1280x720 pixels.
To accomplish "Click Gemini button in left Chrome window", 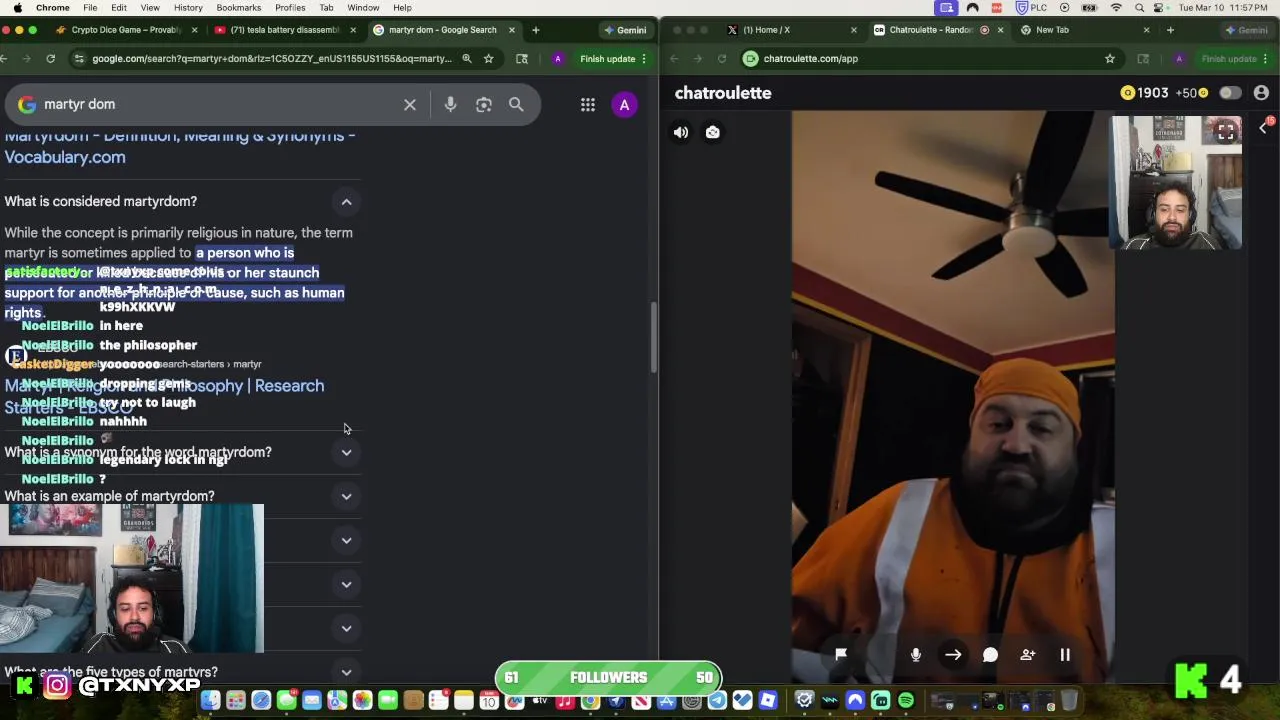I will pos(625,30).
